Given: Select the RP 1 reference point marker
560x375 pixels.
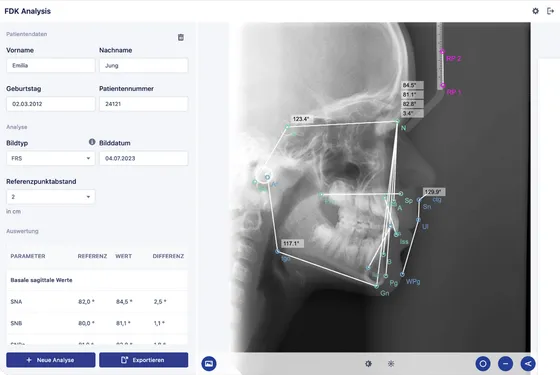Looking at the screenshot, I should (x=442, y=85).
